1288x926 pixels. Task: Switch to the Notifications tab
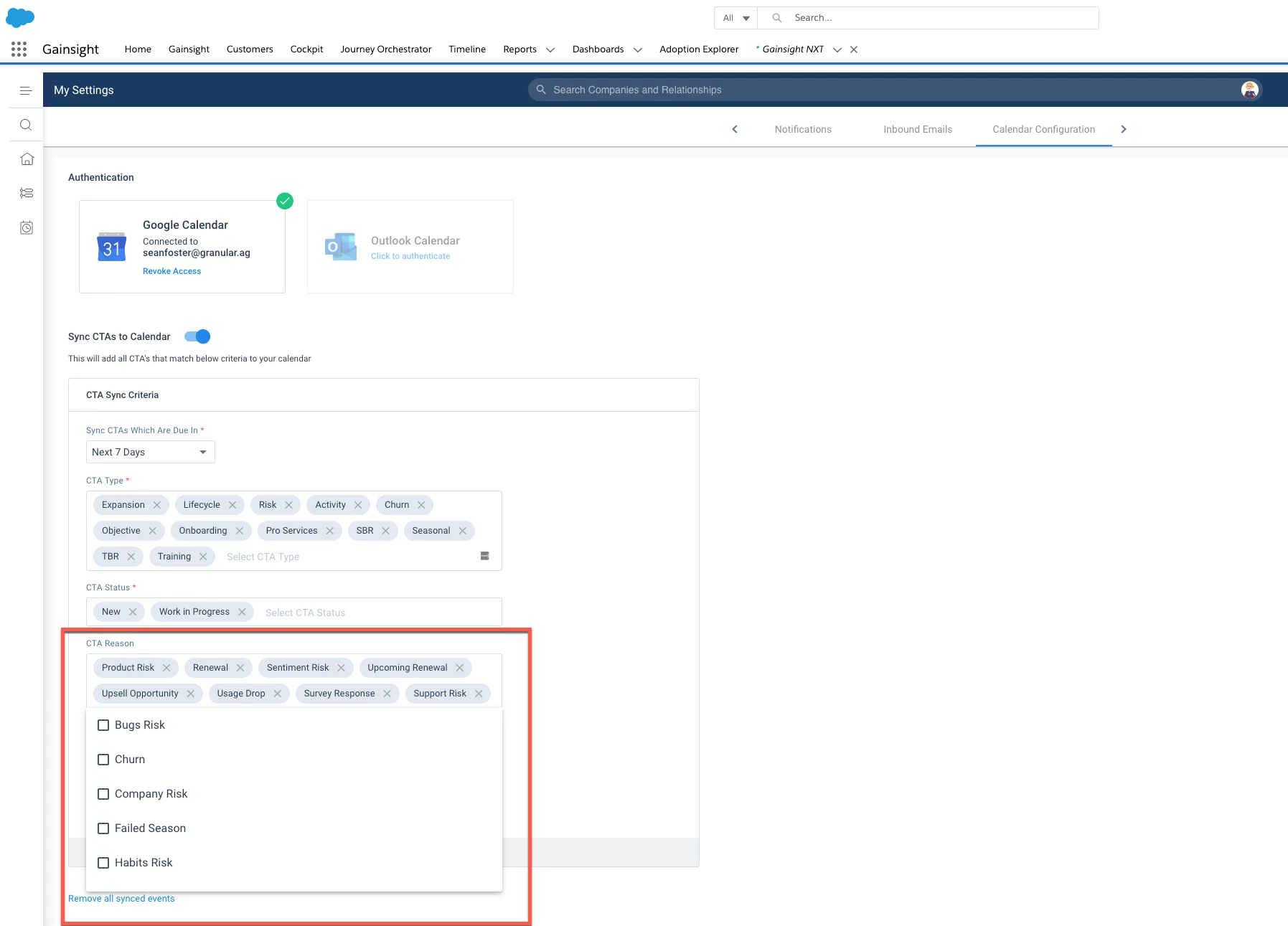(x=803, y=129)
